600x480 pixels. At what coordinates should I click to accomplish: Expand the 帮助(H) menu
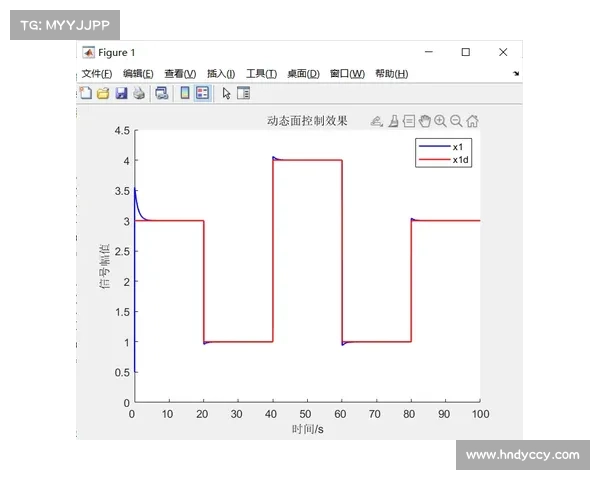click(x=391, y=73)
